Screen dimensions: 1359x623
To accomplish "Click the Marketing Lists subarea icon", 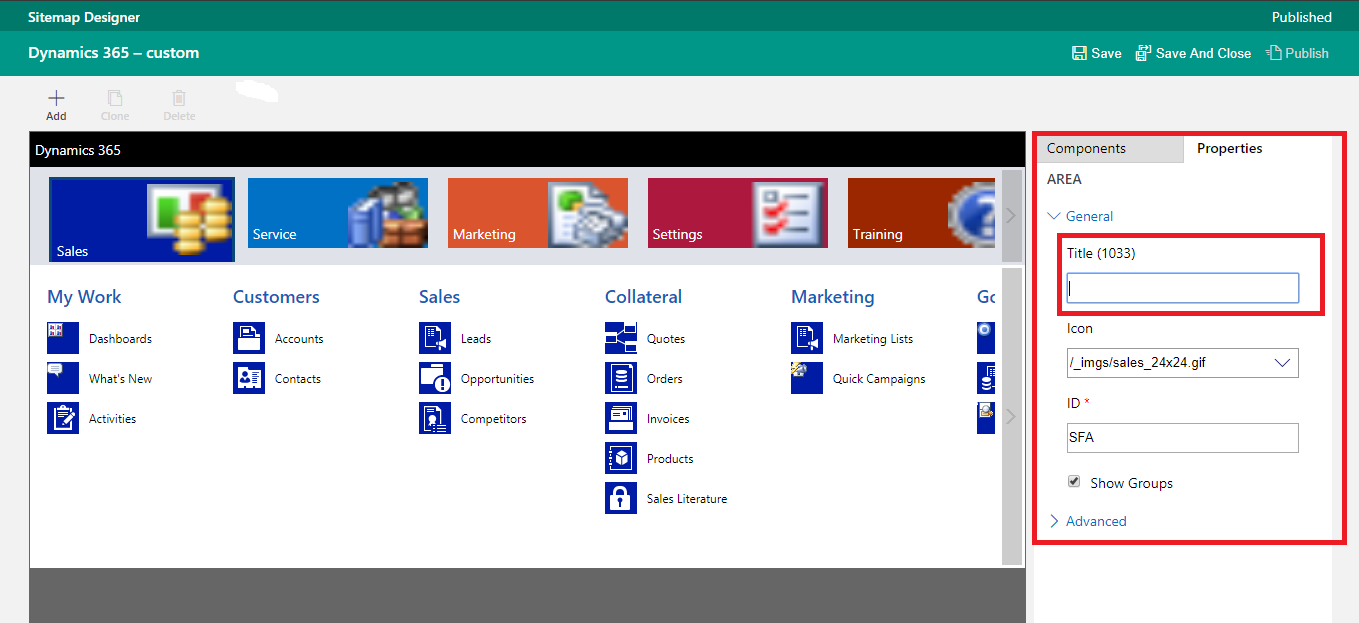I will 807,338.
